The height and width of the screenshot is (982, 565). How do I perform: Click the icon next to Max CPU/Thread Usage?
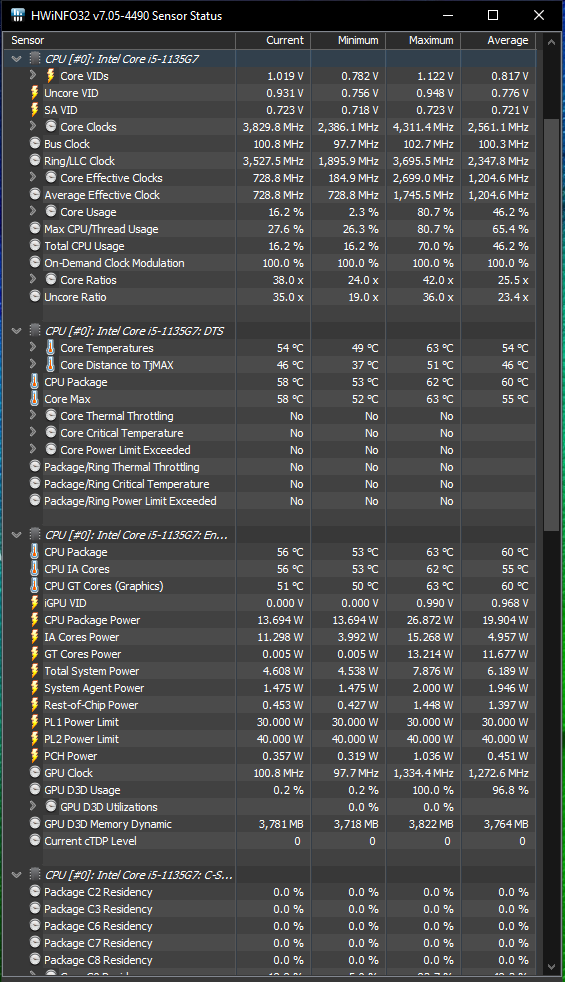35,229
